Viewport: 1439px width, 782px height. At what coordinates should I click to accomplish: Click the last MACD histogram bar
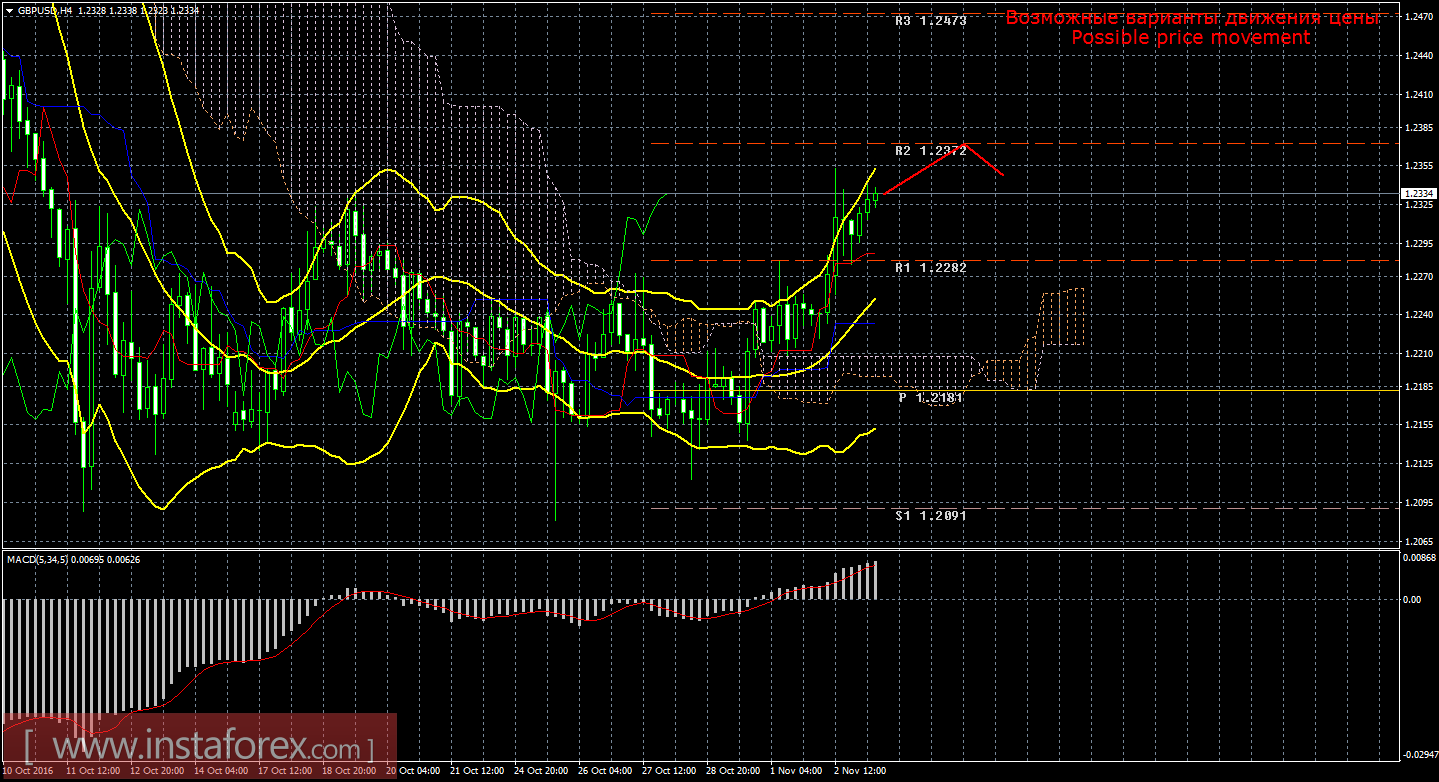875,581
